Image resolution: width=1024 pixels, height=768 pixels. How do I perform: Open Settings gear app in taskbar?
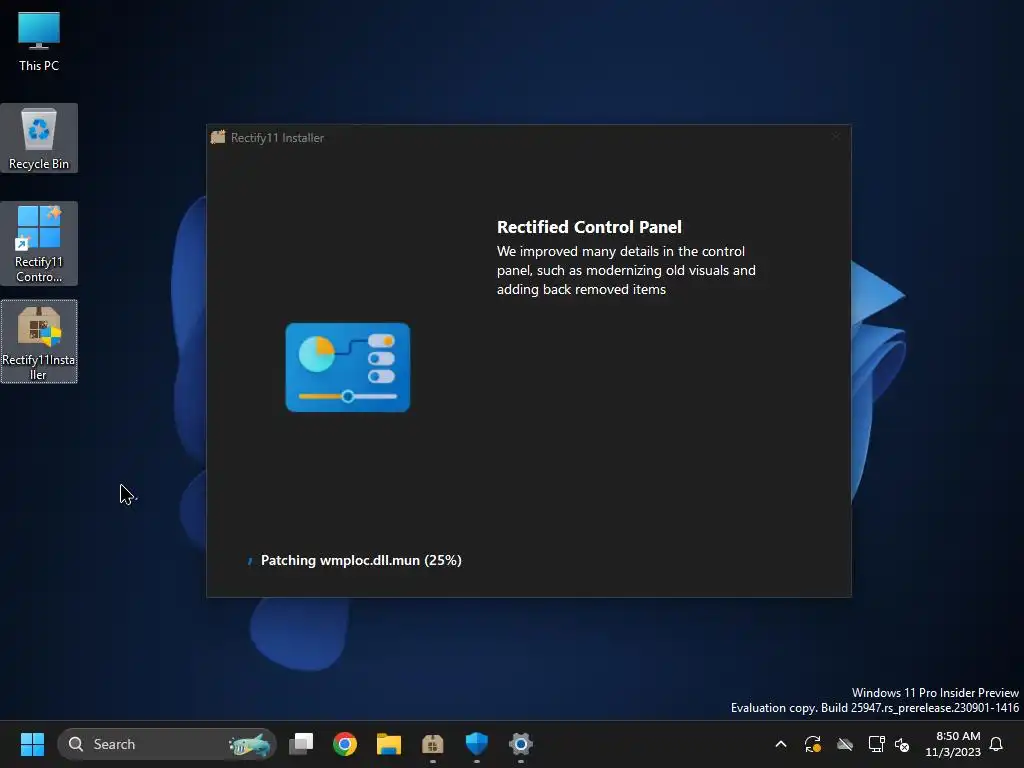point(520,744)
